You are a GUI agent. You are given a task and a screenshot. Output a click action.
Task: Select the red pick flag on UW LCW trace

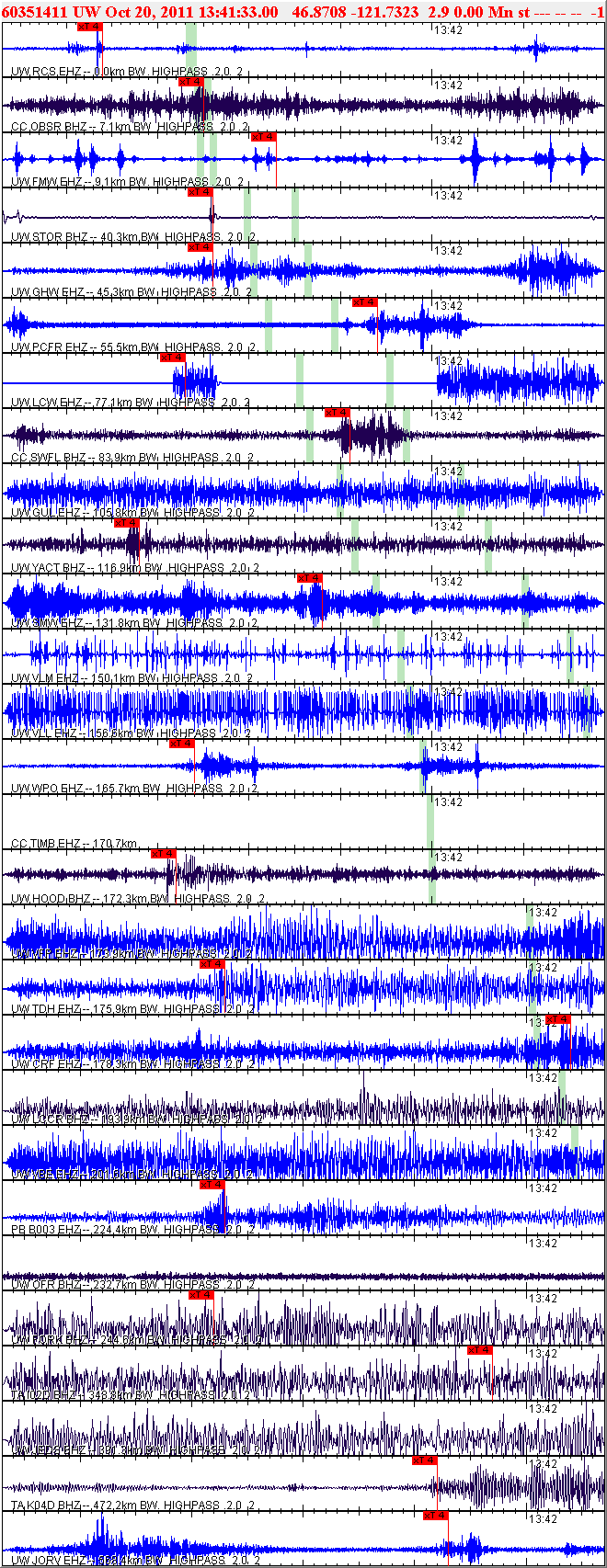pyautogui.click(x=172, y=358)
